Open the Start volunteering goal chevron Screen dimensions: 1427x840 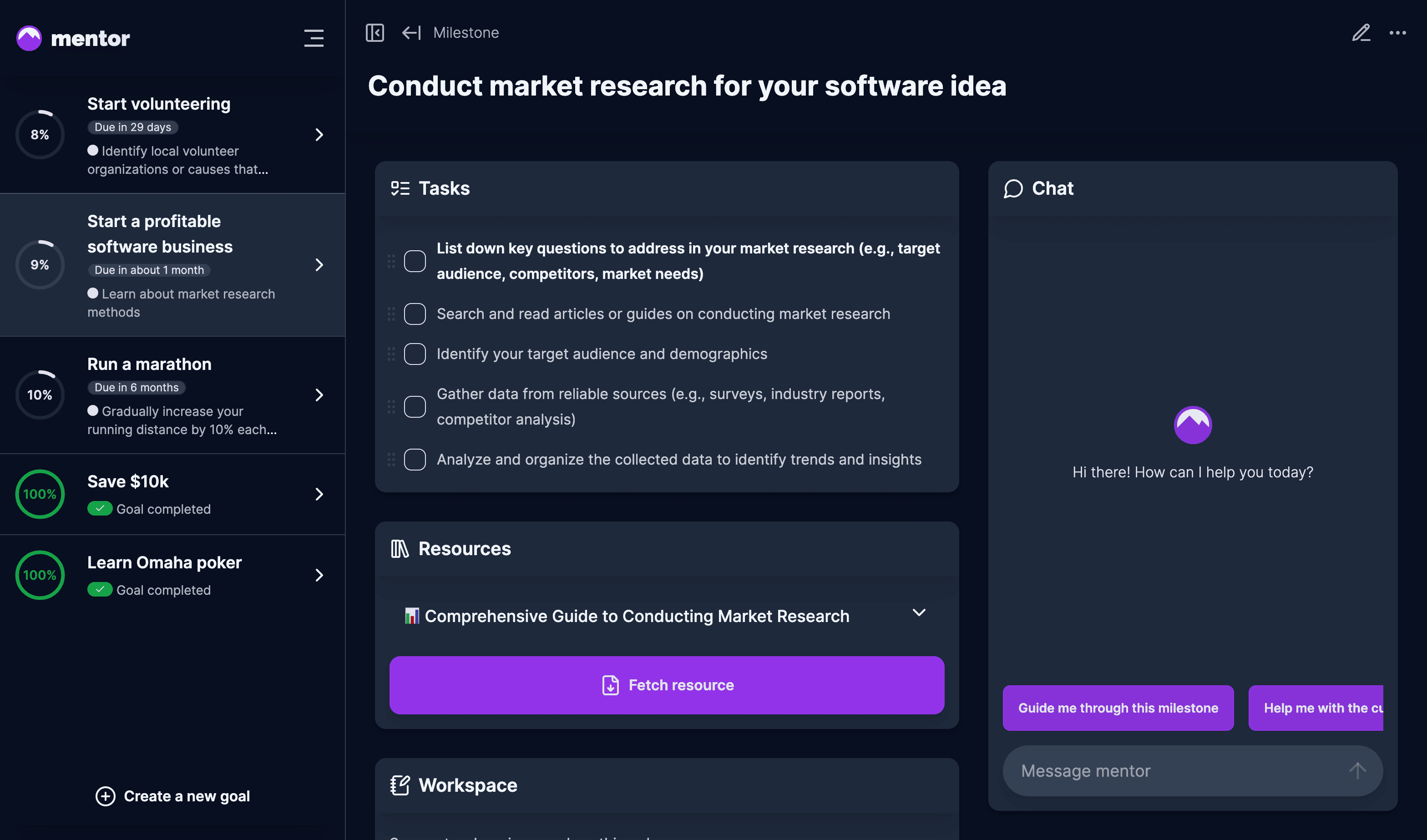coord(319,135)
